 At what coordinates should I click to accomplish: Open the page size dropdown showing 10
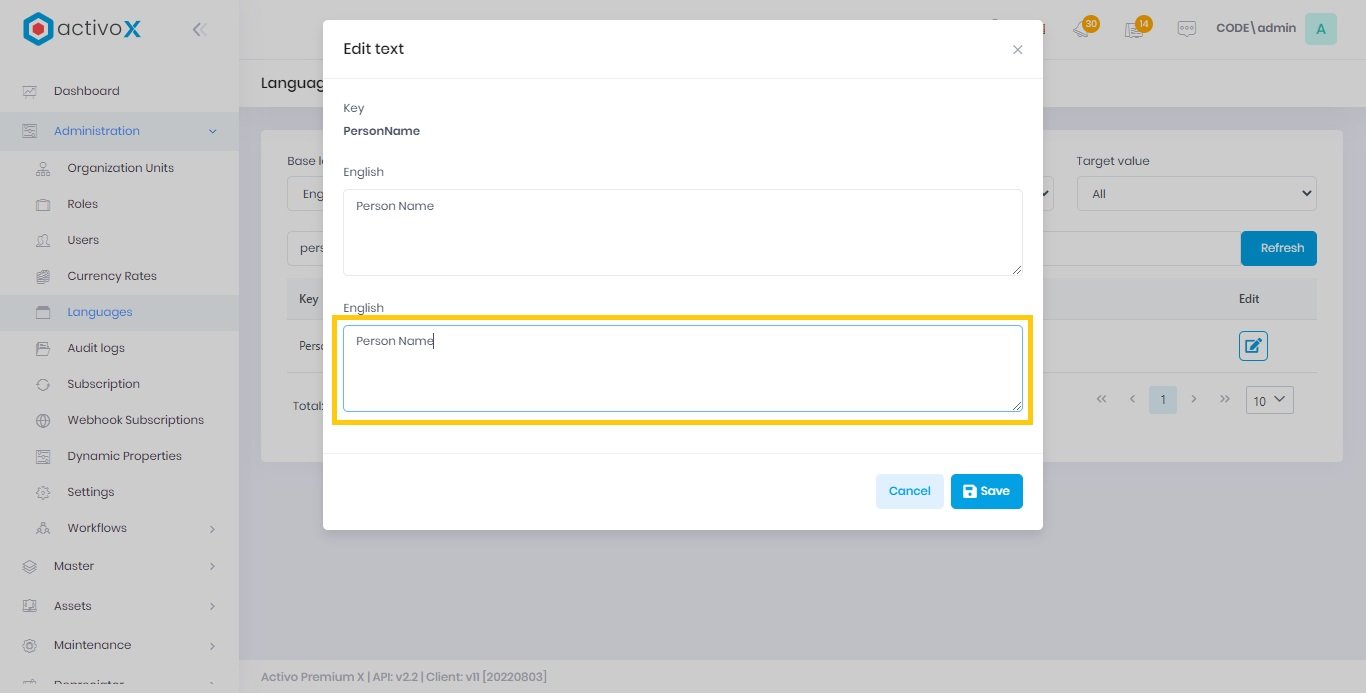click(1269, 400)
